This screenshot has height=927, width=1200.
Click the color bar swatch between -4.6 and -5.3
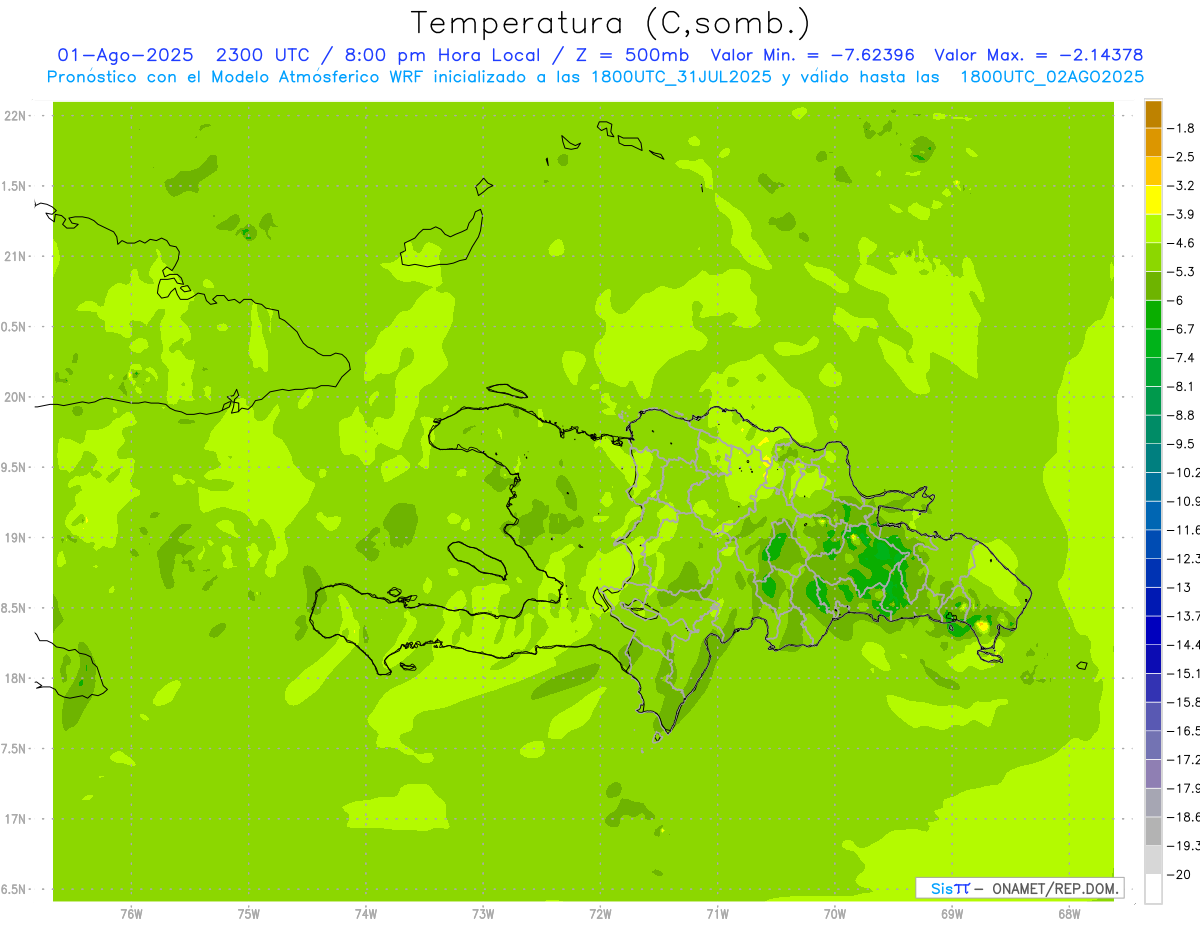tap(1153, 258)
